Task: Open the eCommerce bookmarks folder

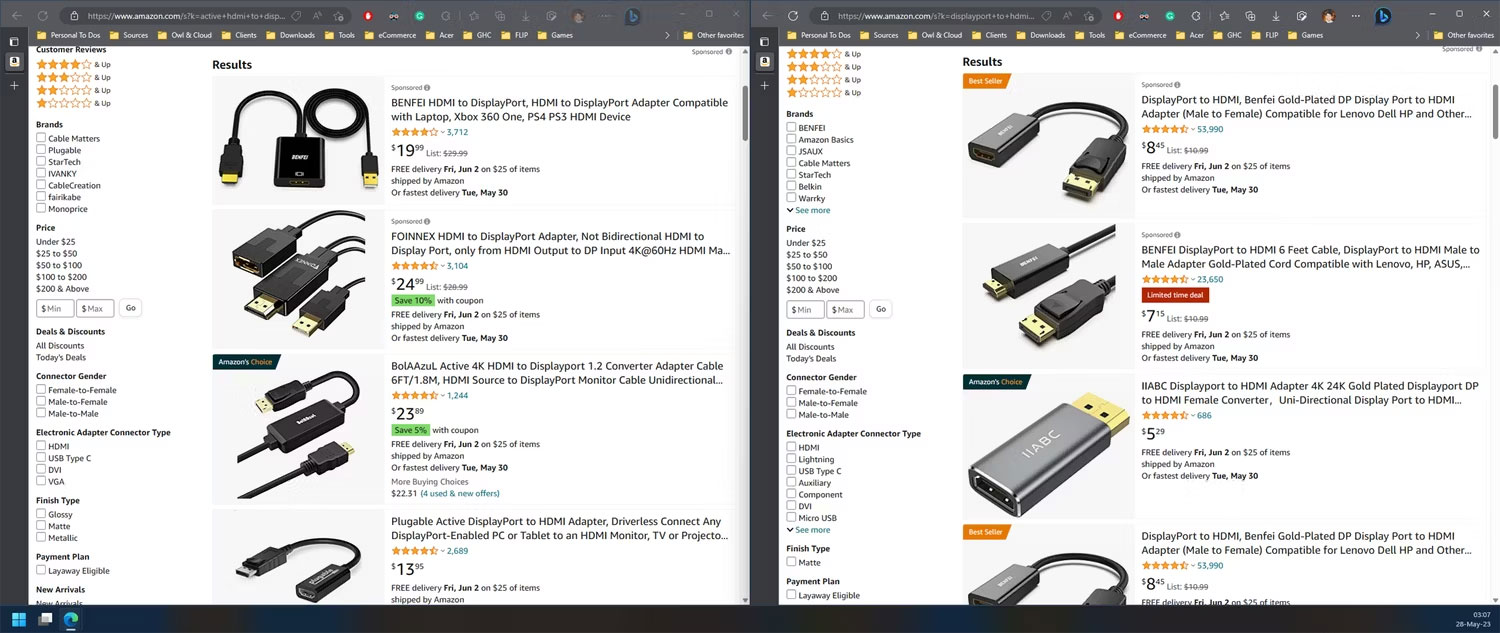Action: (x=1147, y=34)
